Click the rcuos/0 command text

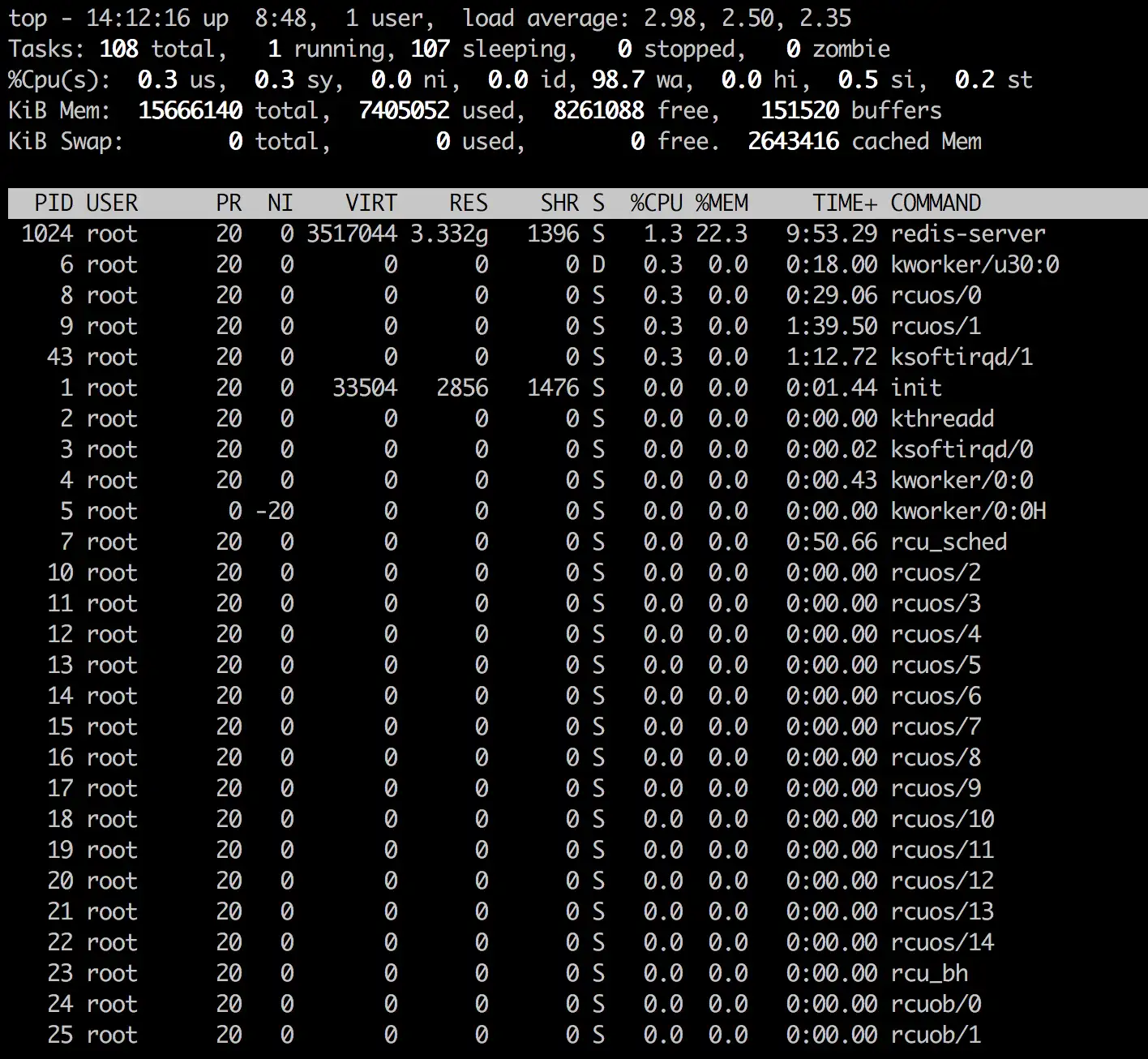(x=936, y=295)
